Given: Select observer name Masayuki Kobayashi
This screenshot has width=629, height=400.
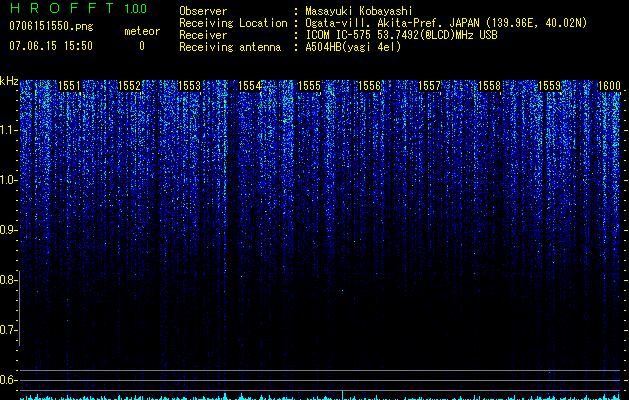Looking at the screenshot, I should tap(359, 11).
